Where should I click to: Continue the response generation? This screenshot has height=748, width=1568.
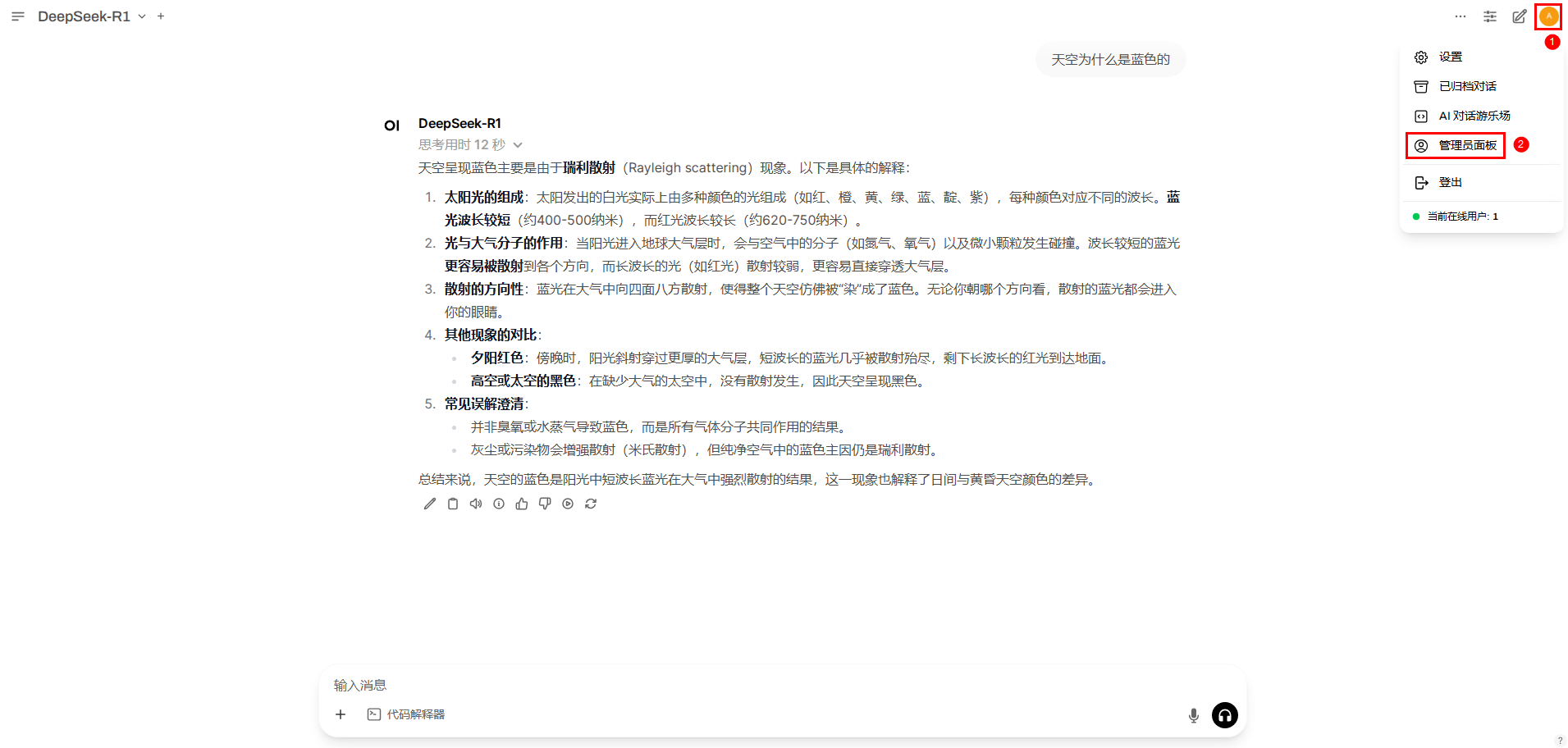[x=568, y=504]
